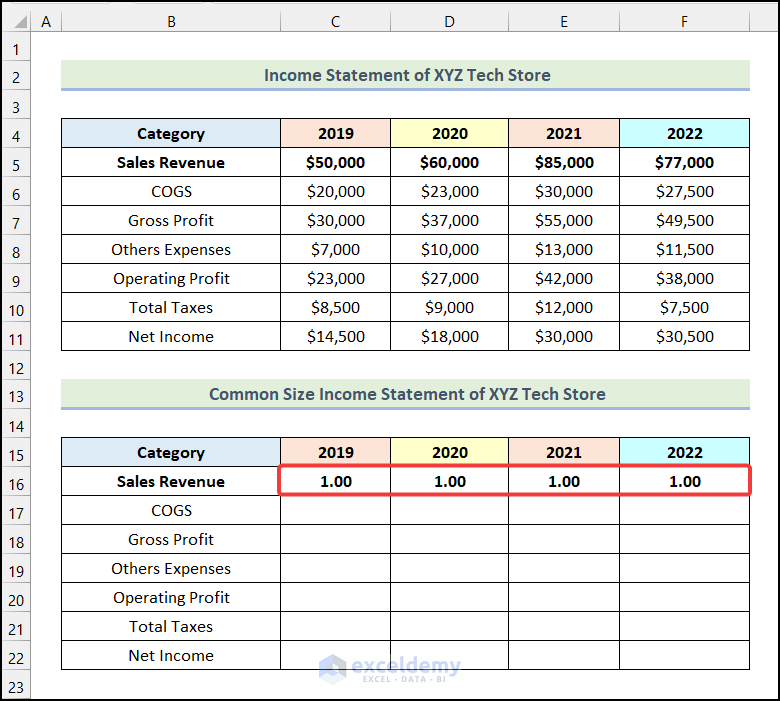
Task: Select the 2022 header in row 4
Action: tap(684, 133)
